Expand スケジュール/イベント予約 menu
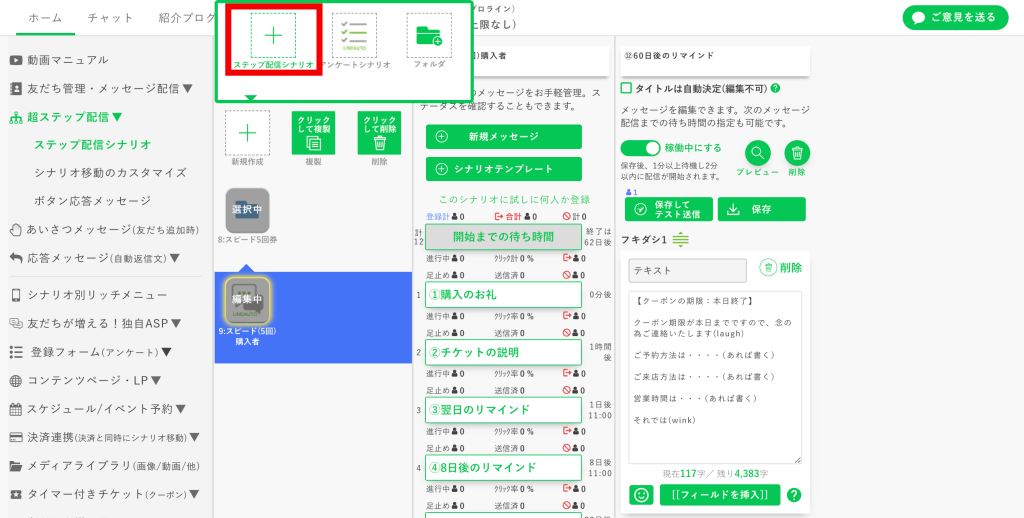 coord(98,409)
